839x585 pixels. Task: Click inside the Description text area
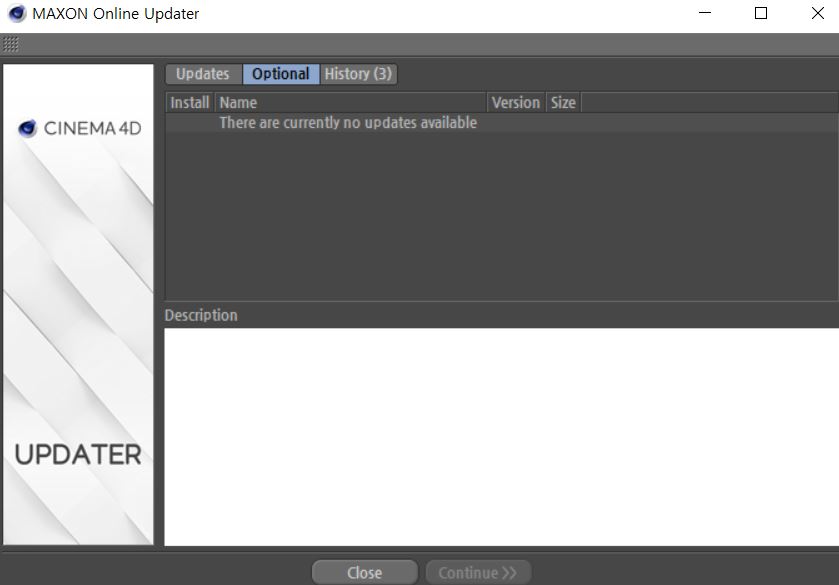click(501, 437)
